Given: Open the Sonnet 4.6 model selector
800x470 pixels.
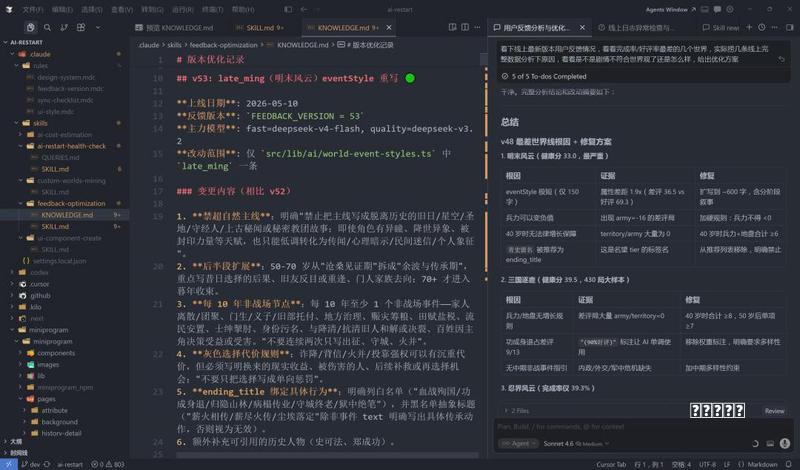Looking at the screenshot, I should (x=576, y=443).
